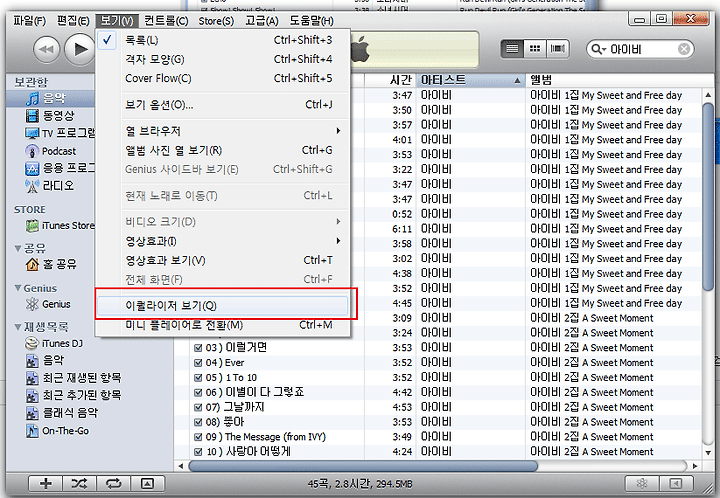Open 컨트롤(C) menu

(166, 21)
